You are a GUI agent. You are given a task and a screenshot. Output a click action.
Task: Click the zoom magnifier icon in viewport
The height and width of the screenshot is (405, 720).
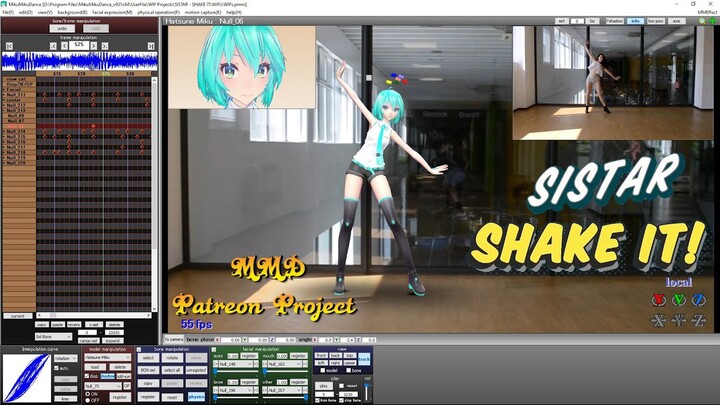702,21
